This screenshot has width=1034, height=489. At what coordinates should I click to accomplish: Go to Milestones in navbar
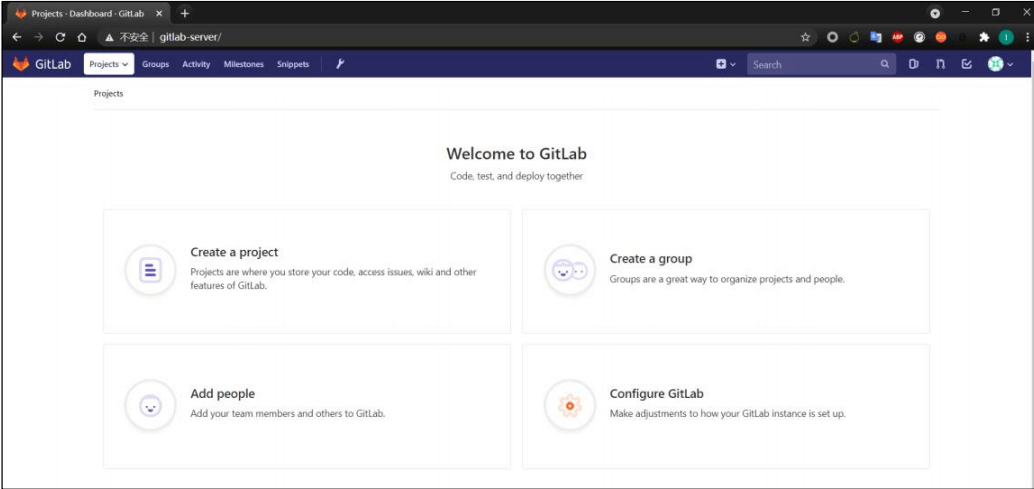point(243,65)
